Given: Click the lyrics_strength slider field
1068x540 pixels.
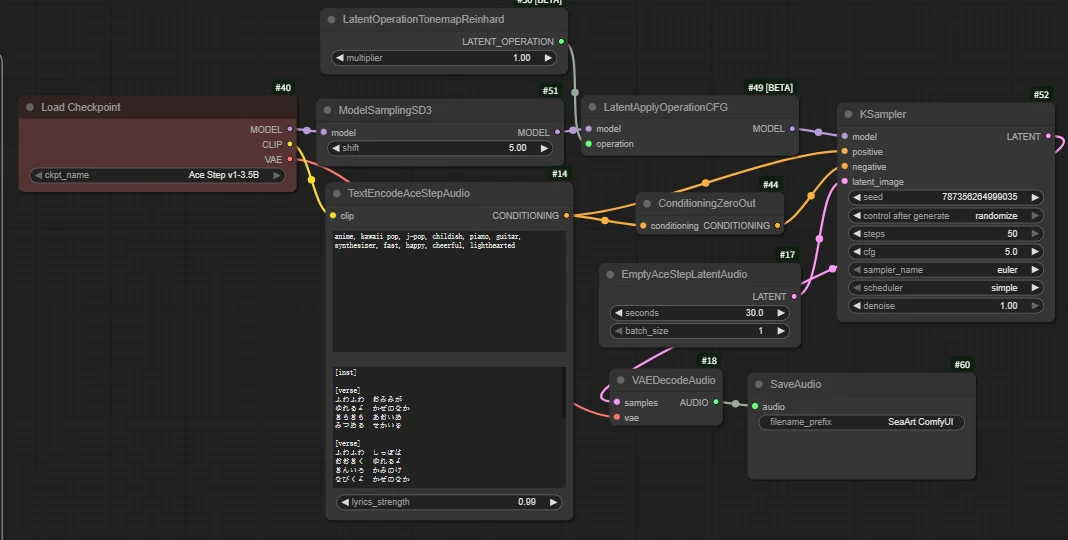Looking at the screenshot, I should pyautogui.click(x=449, y=502).
